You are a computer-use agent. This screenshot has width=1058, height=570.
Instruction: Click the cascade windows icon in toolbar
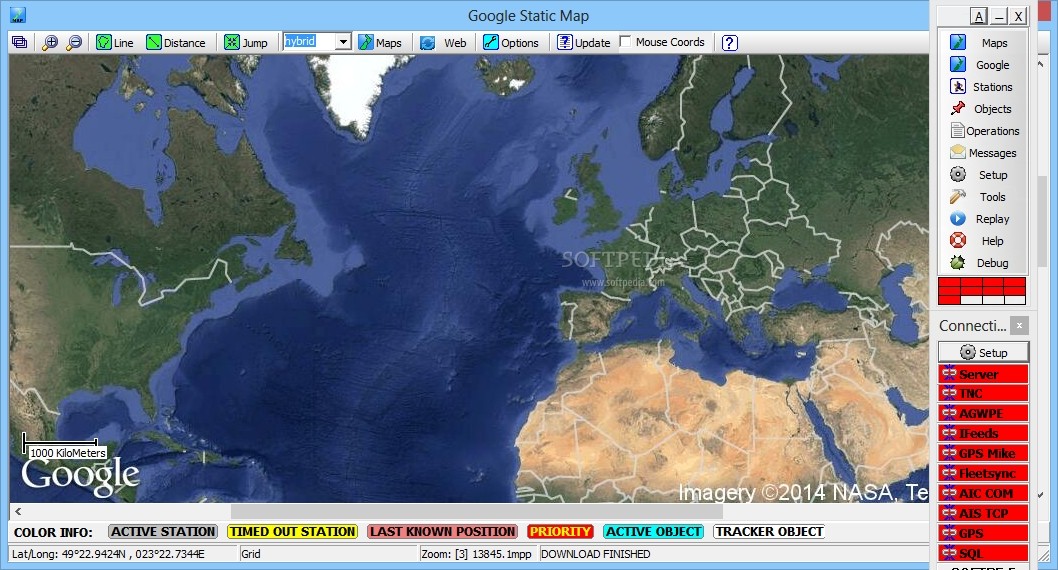pos(20,42)
